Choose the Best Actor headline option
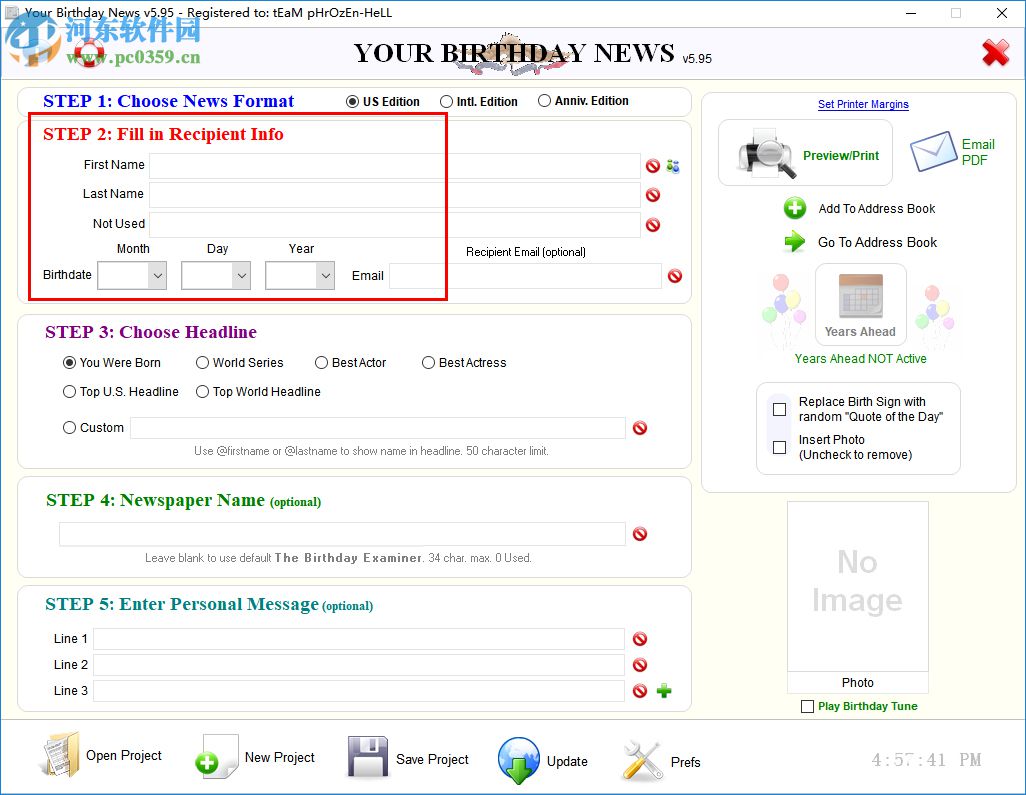The image size is (1026, 795). click(321, 363)
